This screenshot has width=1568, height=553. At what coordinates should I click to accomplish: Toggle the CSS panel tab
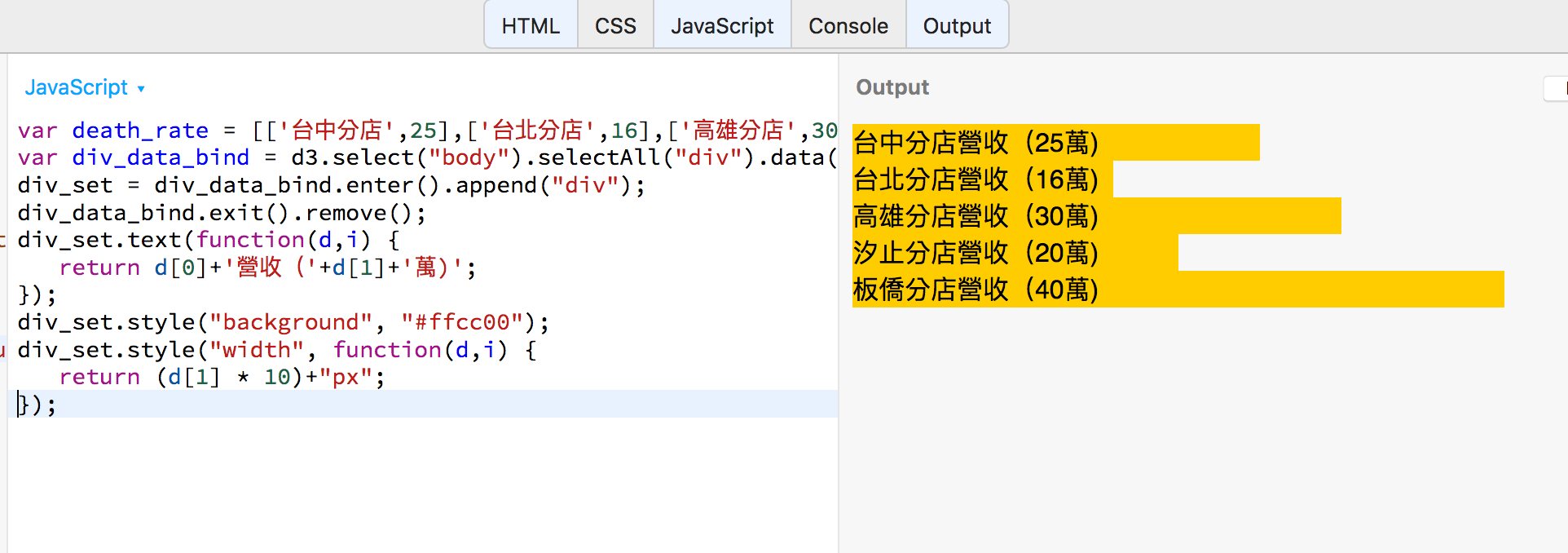point(615,25)
